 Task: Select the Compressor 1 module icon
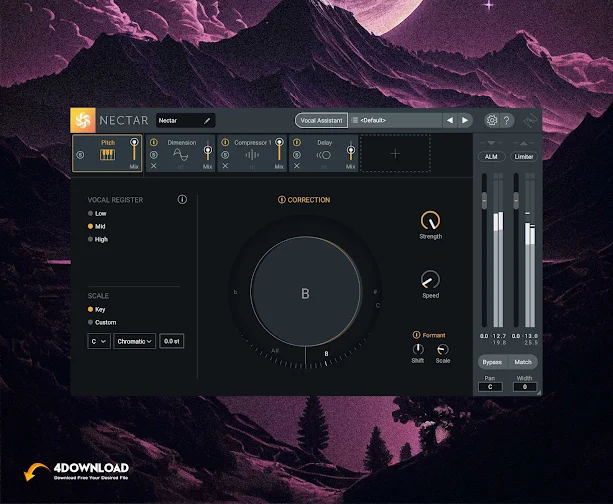(x=252, y=155)
